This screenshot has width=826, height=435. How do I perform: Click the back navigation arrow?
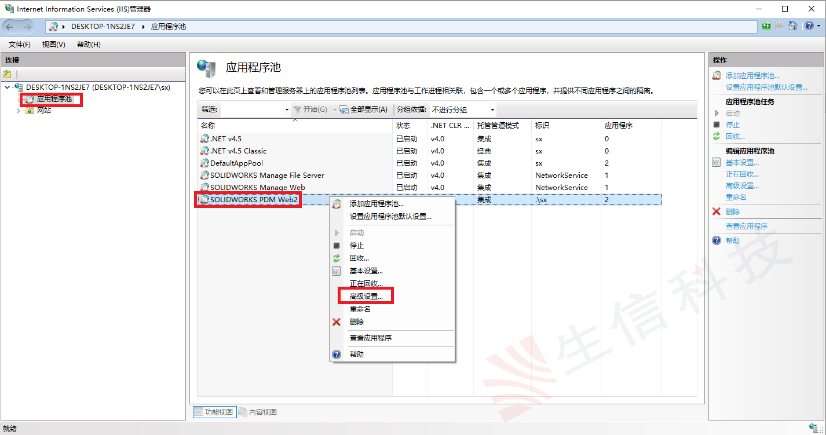10,26
